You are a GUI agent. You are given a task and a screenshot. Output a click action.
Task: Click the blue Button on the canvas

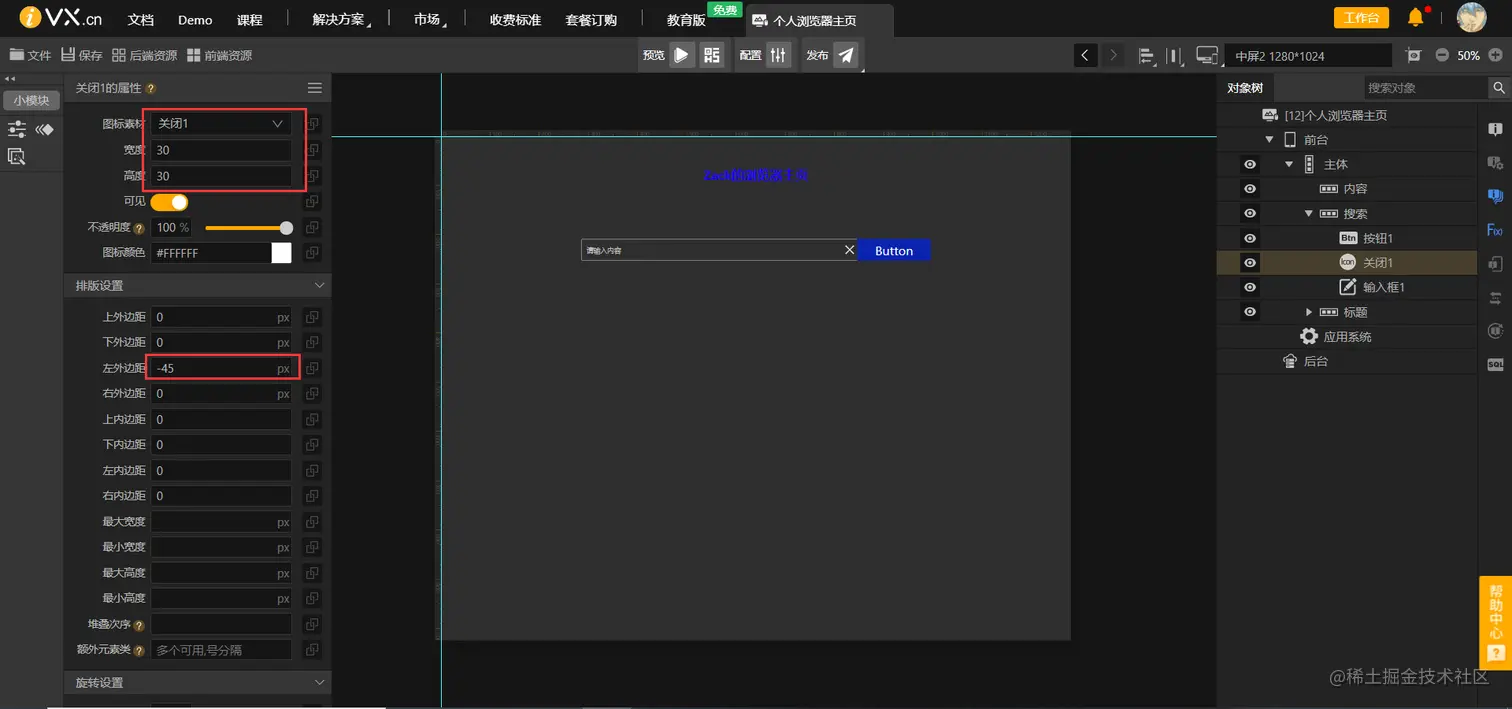[x=894, y=251]
